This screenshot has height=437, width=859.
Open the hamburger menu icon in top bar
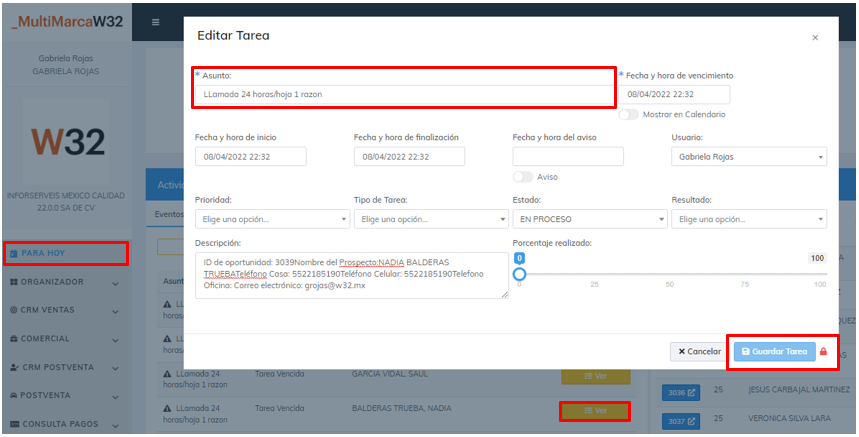(156, 22)
